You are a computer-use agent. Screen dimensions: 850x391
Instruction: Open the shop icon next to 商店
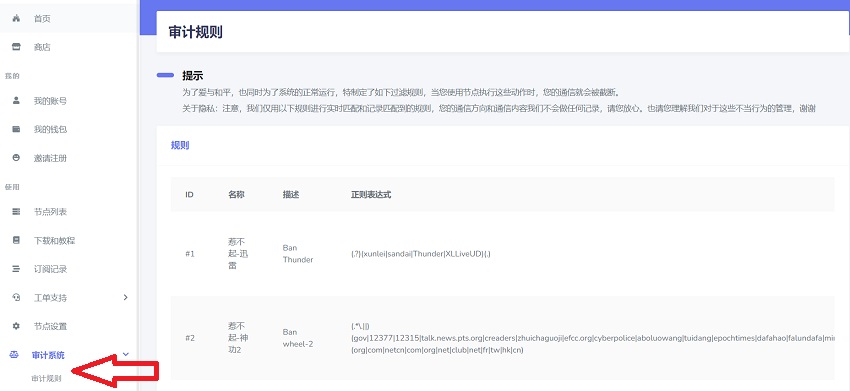point(16,47)
